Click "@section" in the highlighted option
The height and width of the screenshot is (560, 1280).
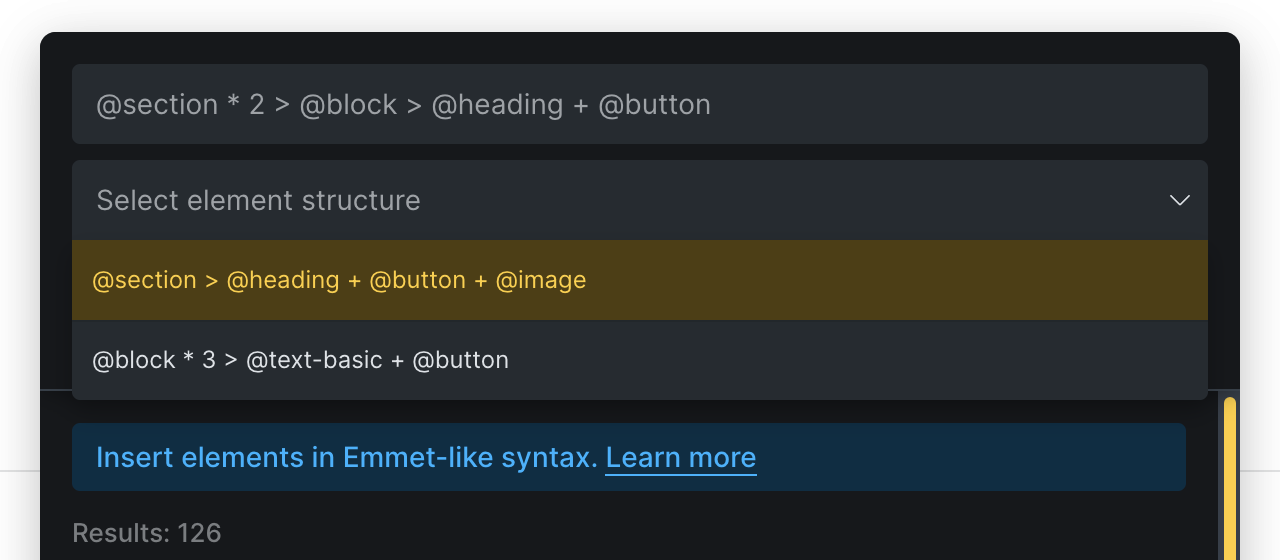point(144,280)
